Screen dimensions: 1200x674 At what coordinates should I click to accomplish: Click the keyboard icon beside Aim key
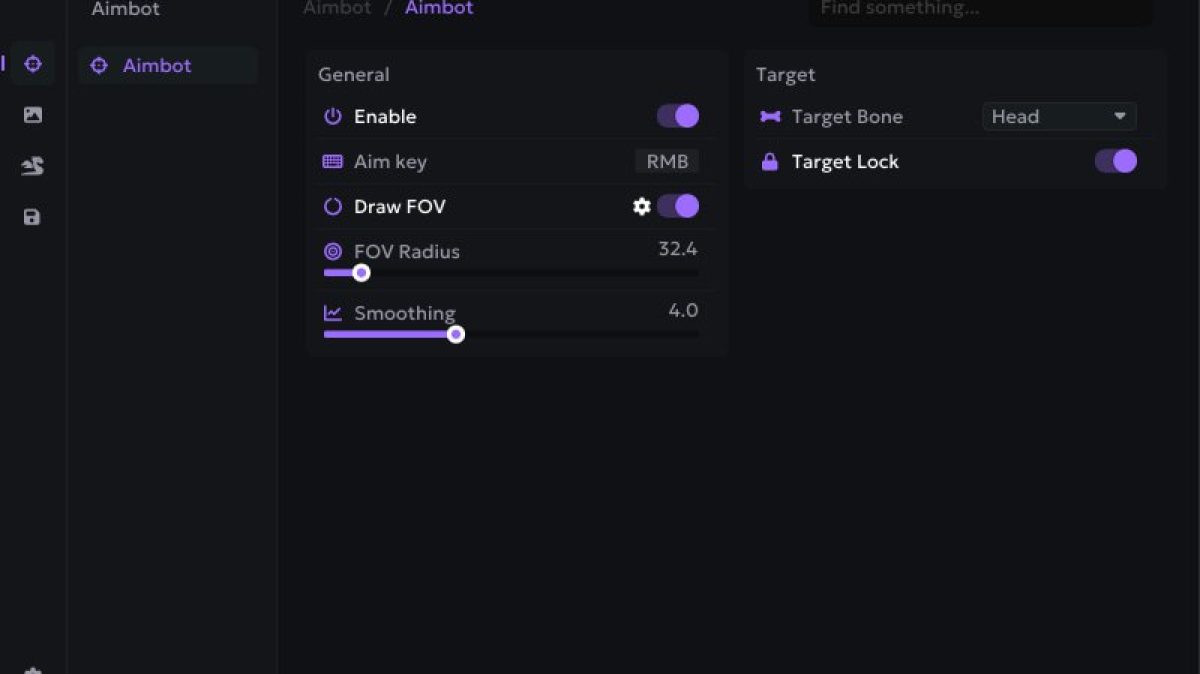coord(333,162)
